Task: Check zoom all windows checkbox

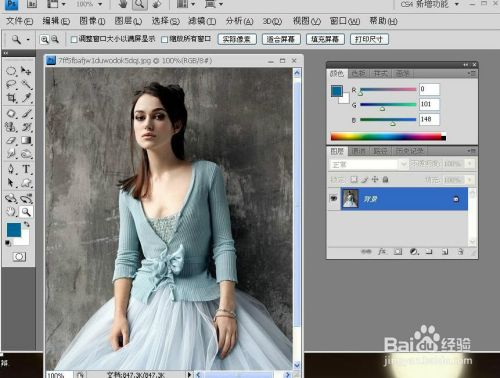Action: coord(164,40)
